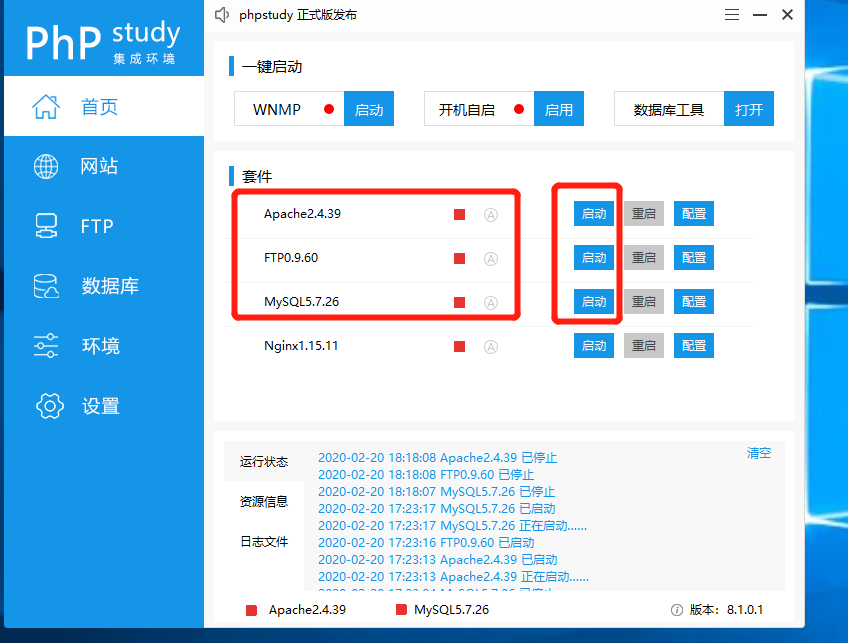This screenshot has width=848, height=643.
Task: Start Apache2.4.39 service
Action: pos(594,214)
